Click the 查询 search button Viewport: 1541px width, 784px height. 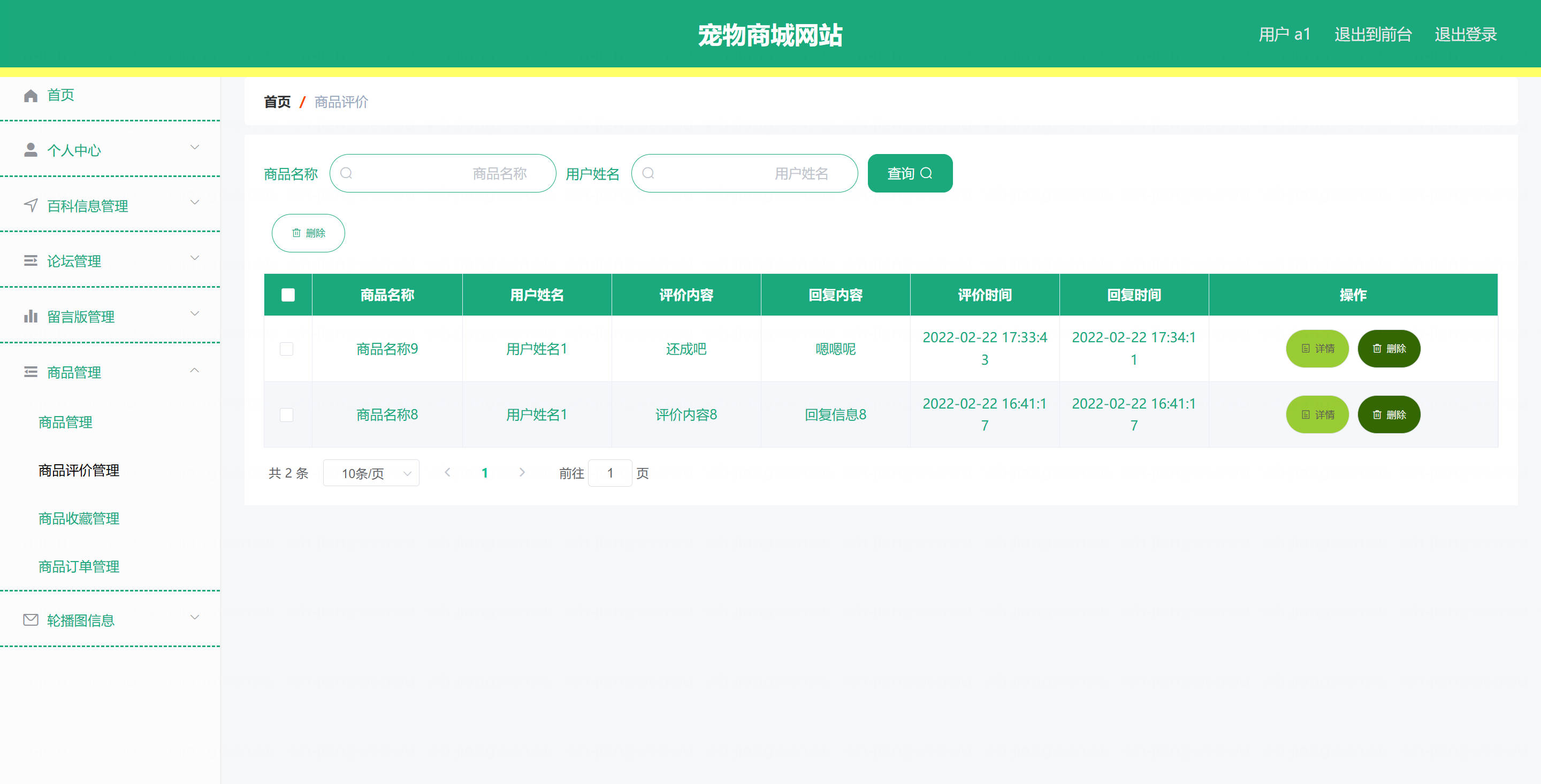pyautogui.click(x=909, y=173)
